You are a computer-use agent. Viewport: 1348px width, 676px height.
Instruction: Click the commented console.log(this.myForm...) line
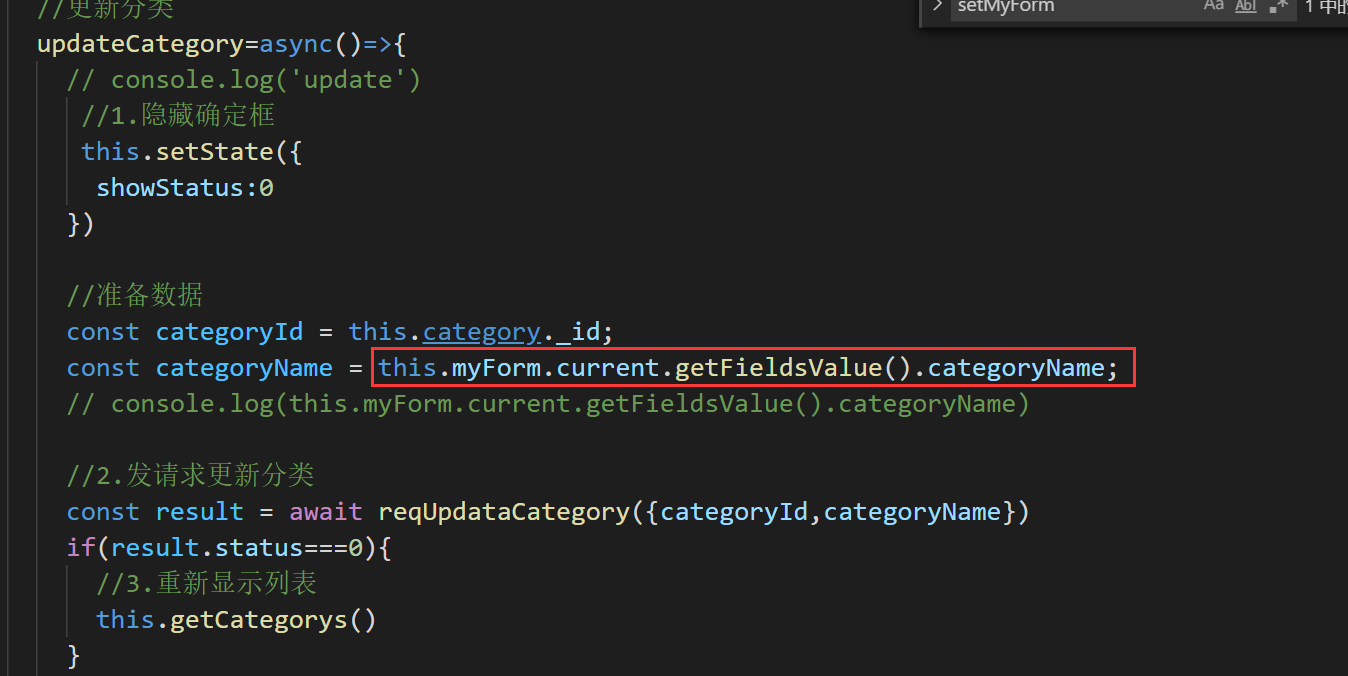click(548, 403)
